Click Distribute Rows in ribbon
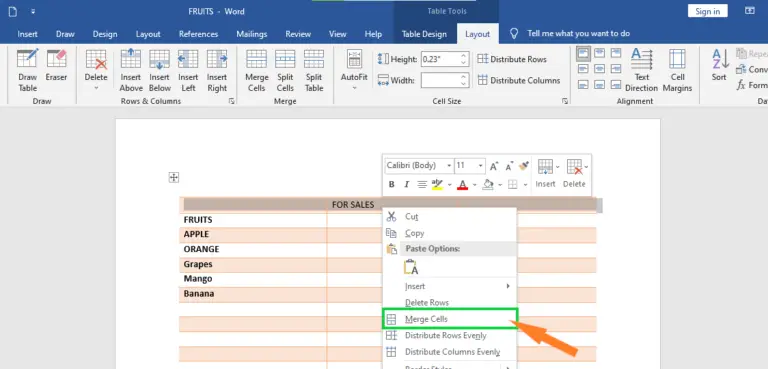This screenshot has width=768, height=369. click(x=512, y=59)
